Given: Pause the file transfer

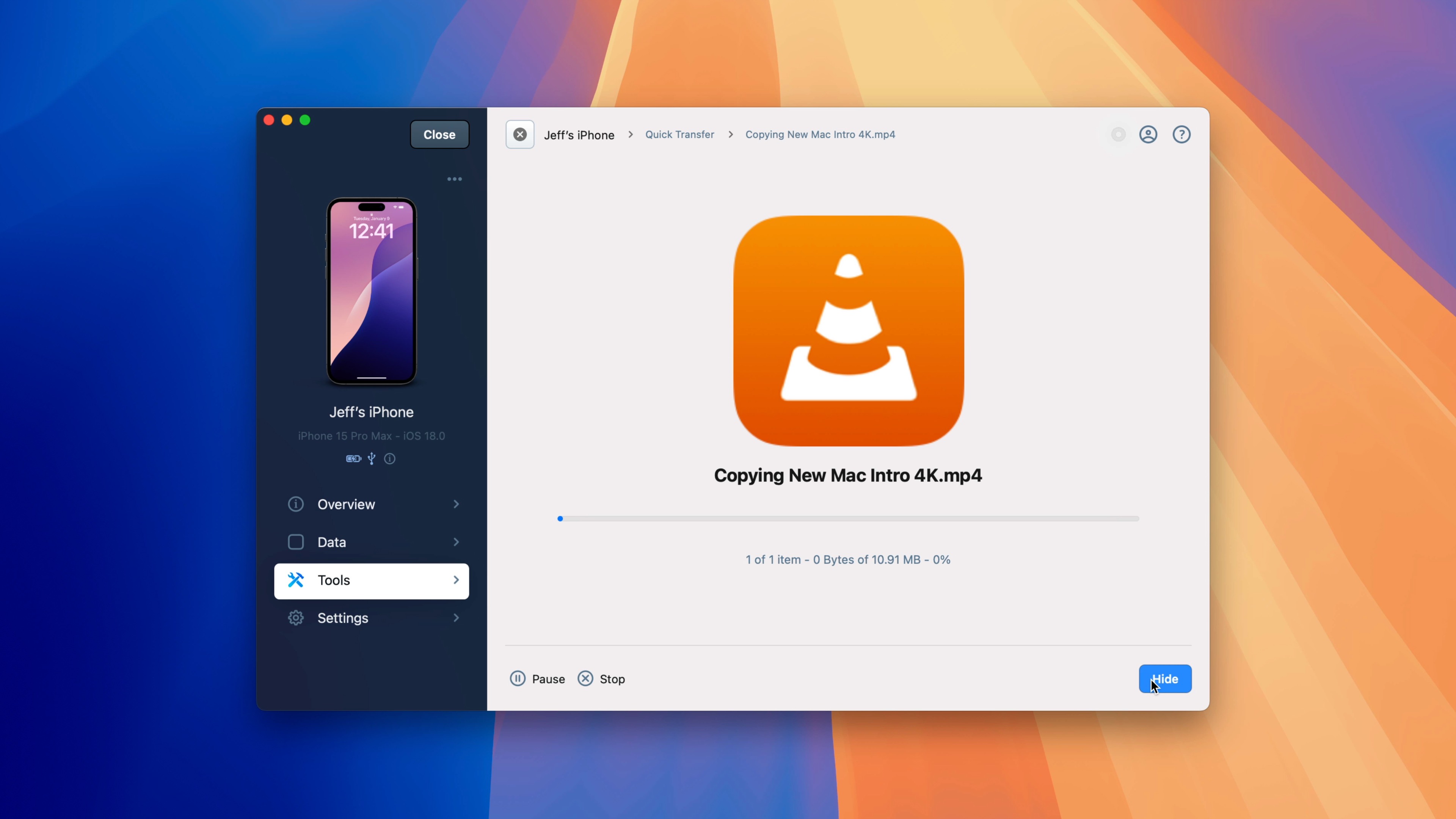Looking at the screenshot, I should pos(537,678).
